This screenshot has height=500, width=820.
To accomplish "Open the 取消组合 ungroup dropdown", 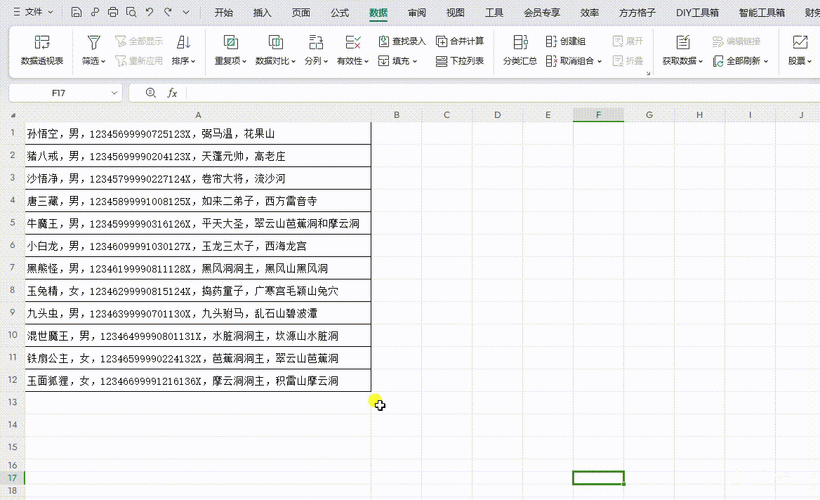I will coord(574,61).
